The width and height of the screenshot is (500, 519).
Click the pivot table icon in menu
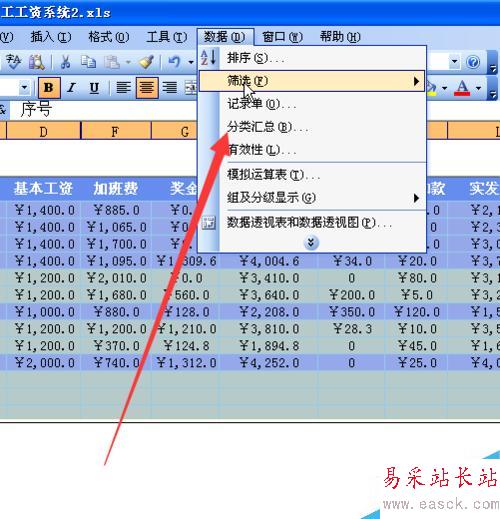[x=209, y=223]
